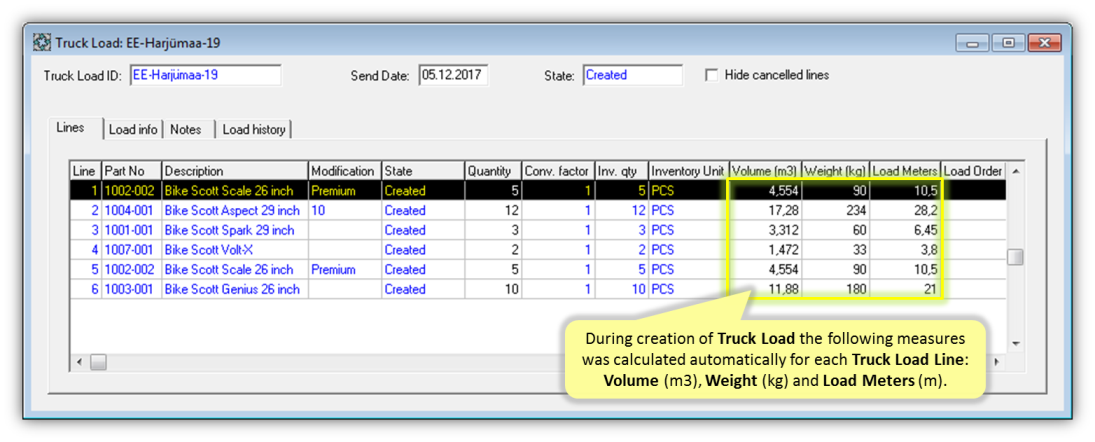This screenshot has height=442, width=1095.
Task: Enable Hide cancelled lines checkbox
Action: click(x=712, y=75)
